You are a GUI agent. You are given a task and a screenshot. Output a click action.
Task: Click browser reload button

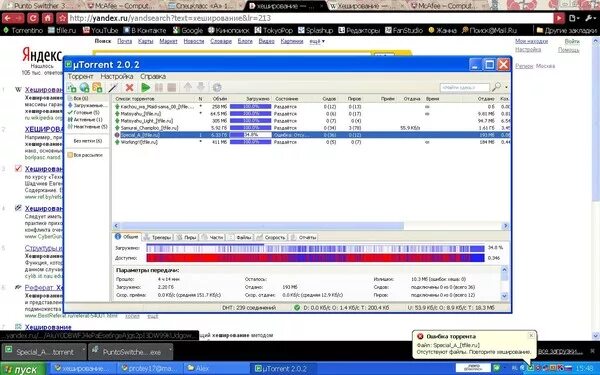[33, 18]
